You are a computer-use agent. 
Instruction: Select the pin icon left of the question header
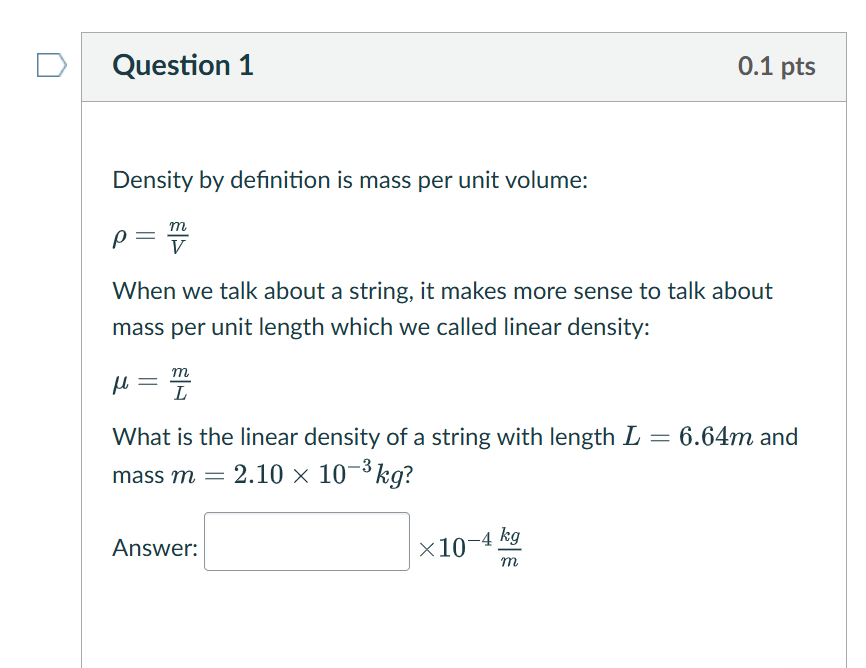[52, 64]
